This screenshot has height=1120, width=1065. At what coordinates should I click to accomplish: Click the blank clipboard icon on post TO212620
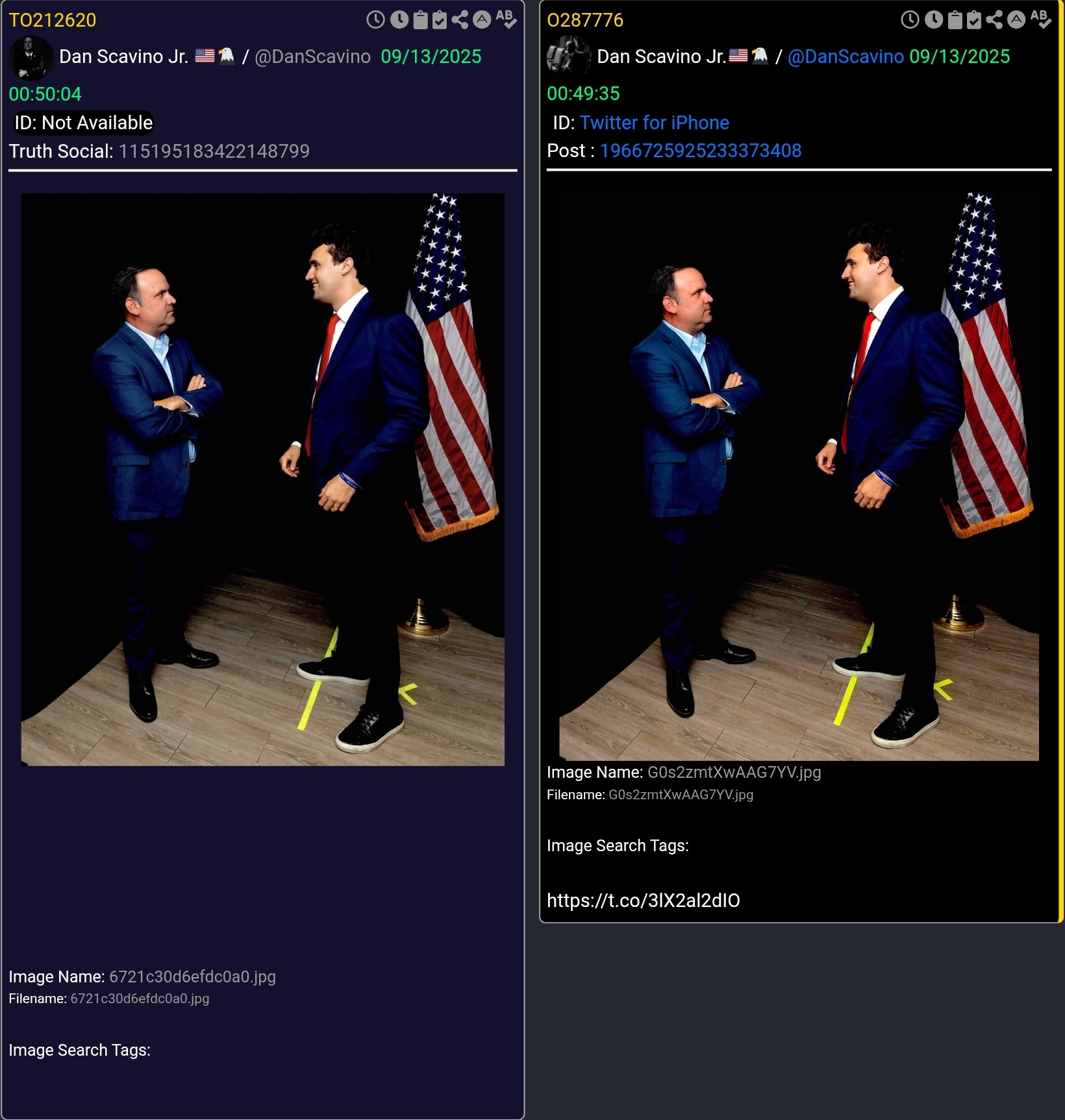[x=421, y=20]
